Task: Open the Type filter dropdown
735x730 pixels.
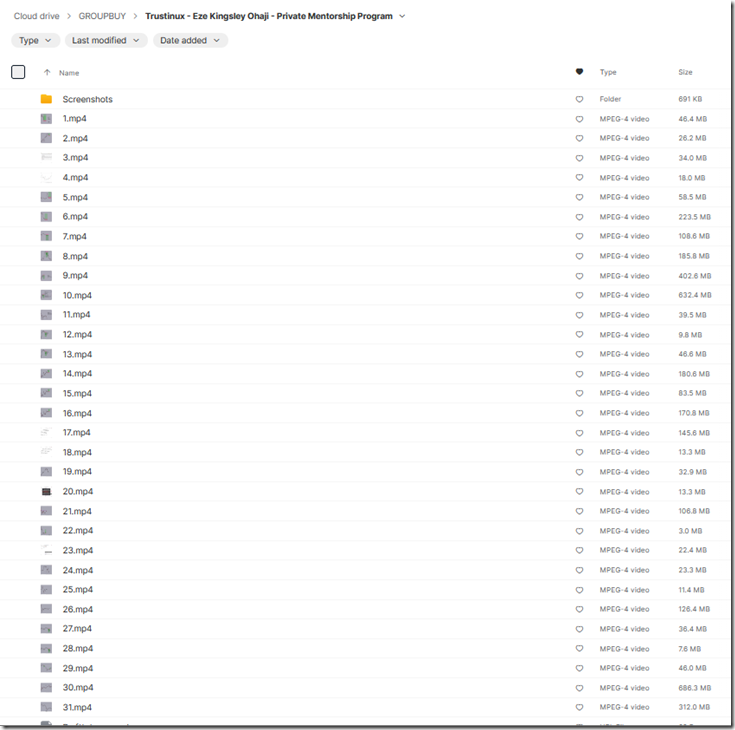Action: pyautogui.click(x=35, y=40)
